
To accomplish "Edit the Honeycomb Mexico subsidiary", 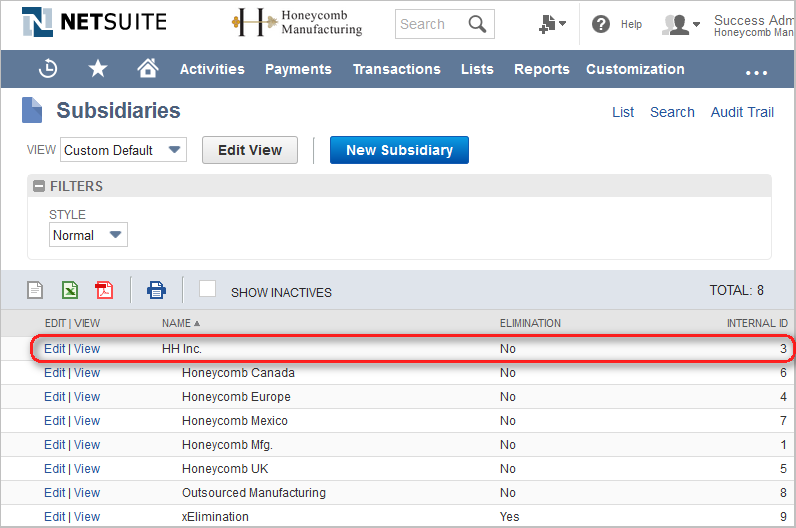I will coord(54,421).
